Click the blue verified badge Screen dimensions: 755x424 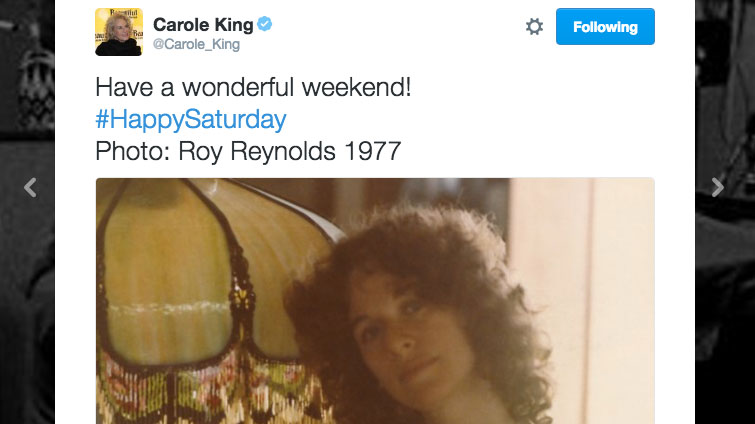click(x=265, y=25)
